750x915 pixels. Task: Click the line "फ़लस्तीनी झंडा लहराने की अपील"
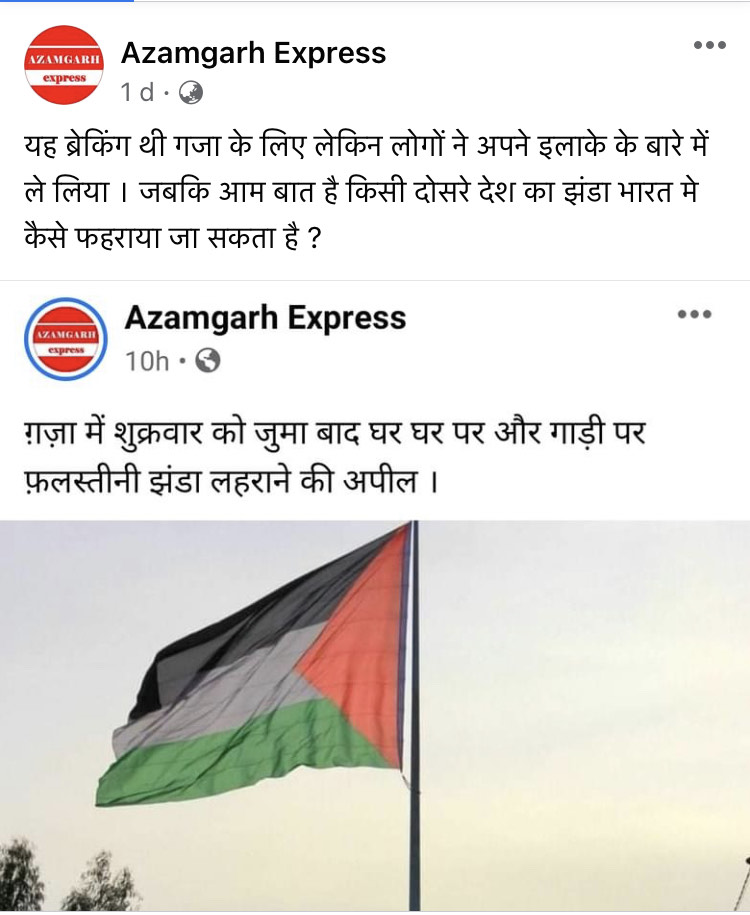point(231,481)
